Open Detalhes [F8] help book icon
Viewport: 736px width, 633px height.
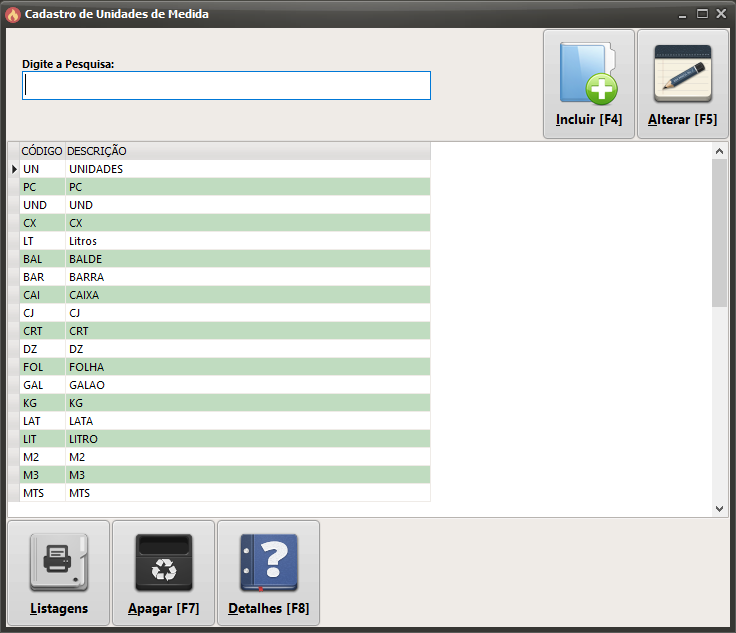(268, 562)
